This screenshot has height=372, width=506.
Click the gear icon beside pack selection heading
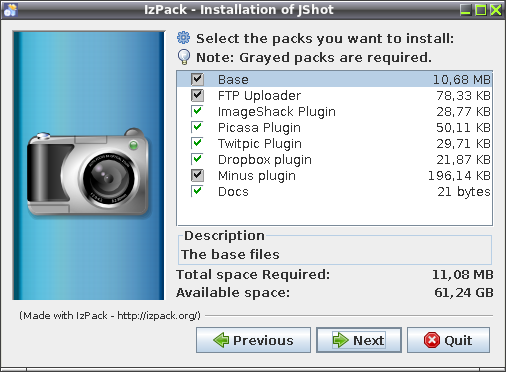click(183, 38)
